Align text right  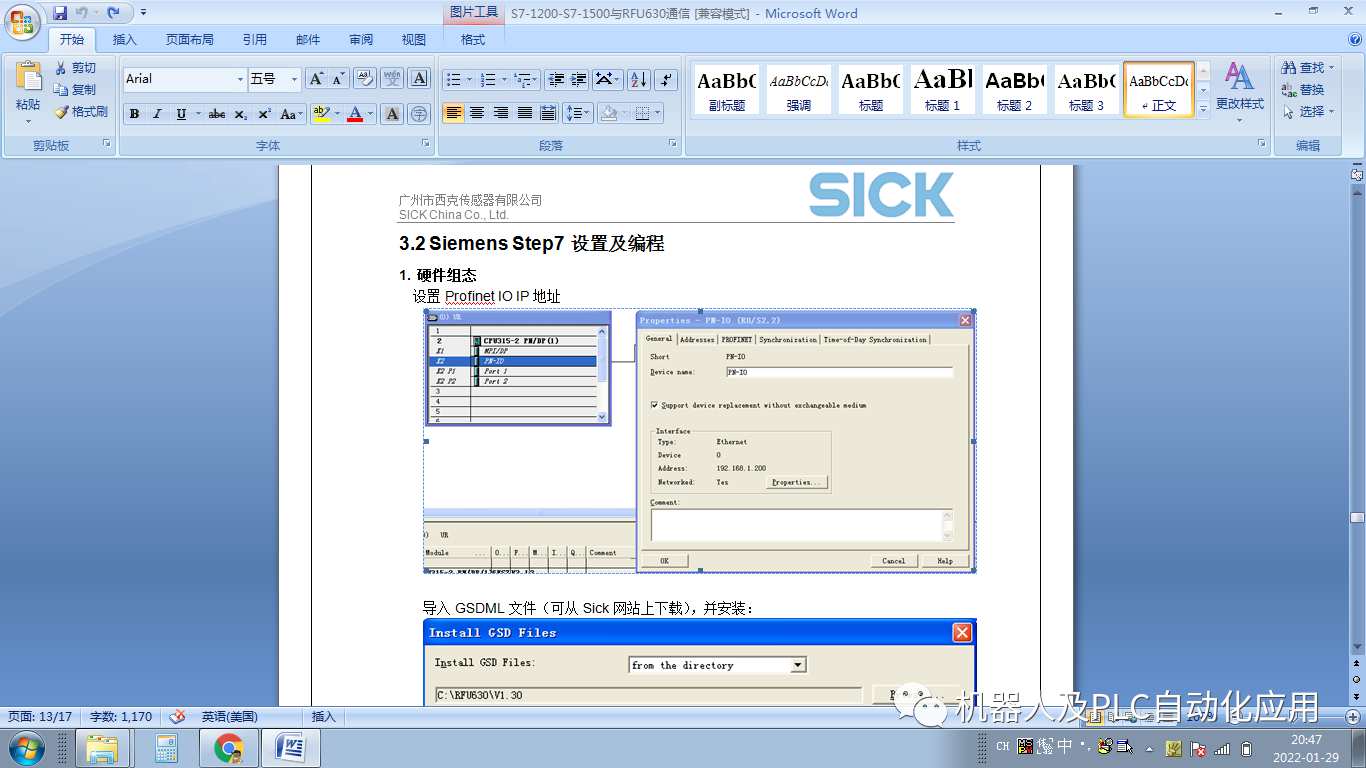click(x=501, y=113)
